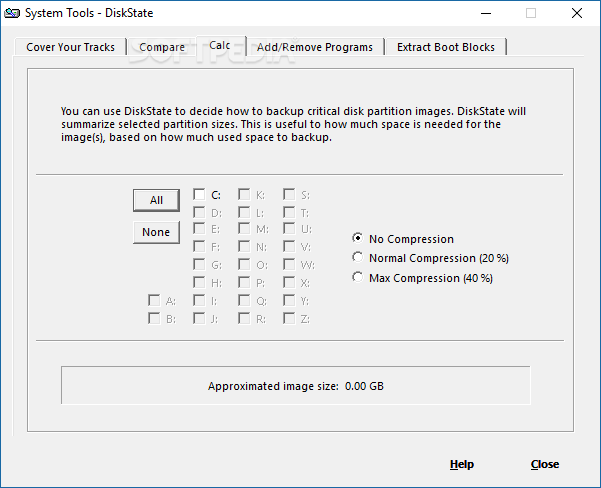The width and height of the screenshot is (601, 488).
Task: Select No Compression radio button
Action: point(358,238)
